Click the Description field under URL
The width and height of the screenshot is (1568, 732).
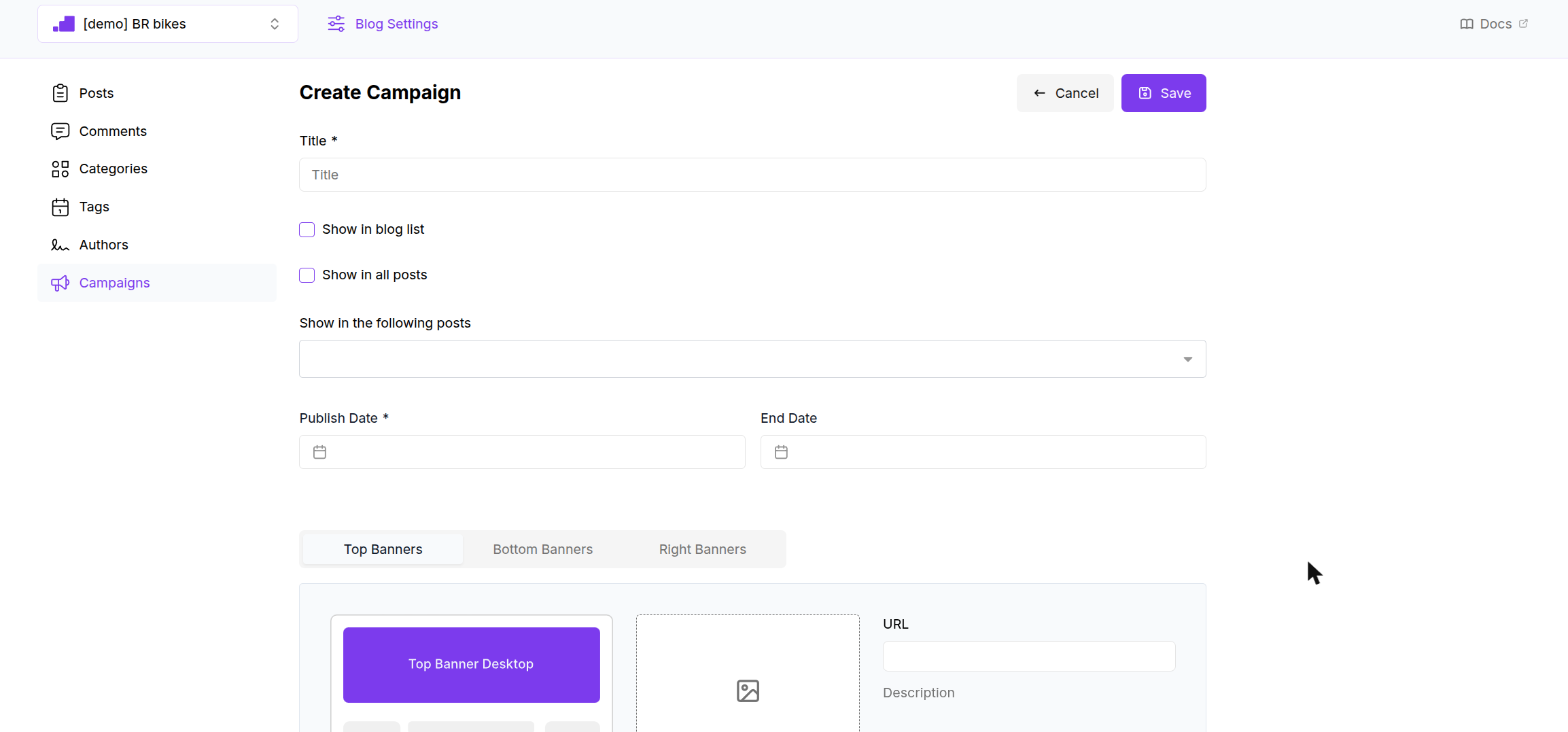(919, 693)
